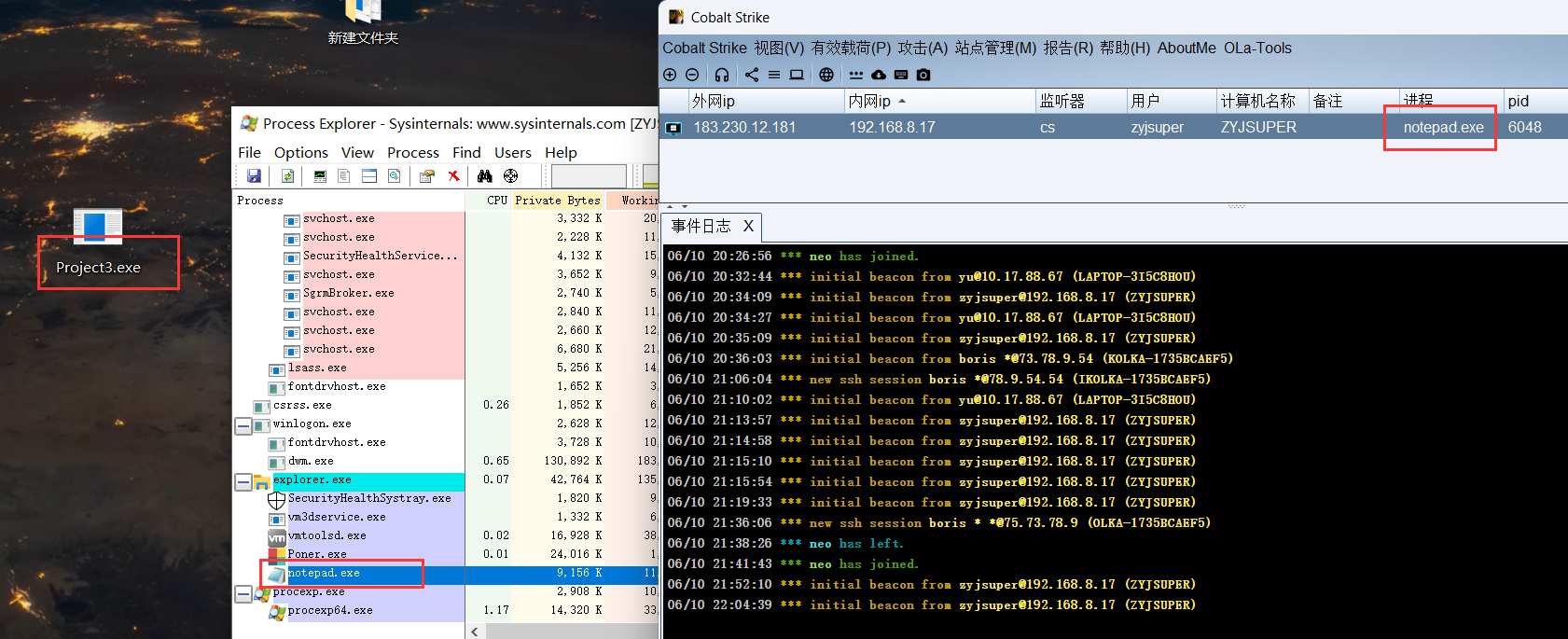Viewport: 1568px width, 639px height.
Task: Sort sessions by 计算机名称 column header
Action: (1262, 101)
